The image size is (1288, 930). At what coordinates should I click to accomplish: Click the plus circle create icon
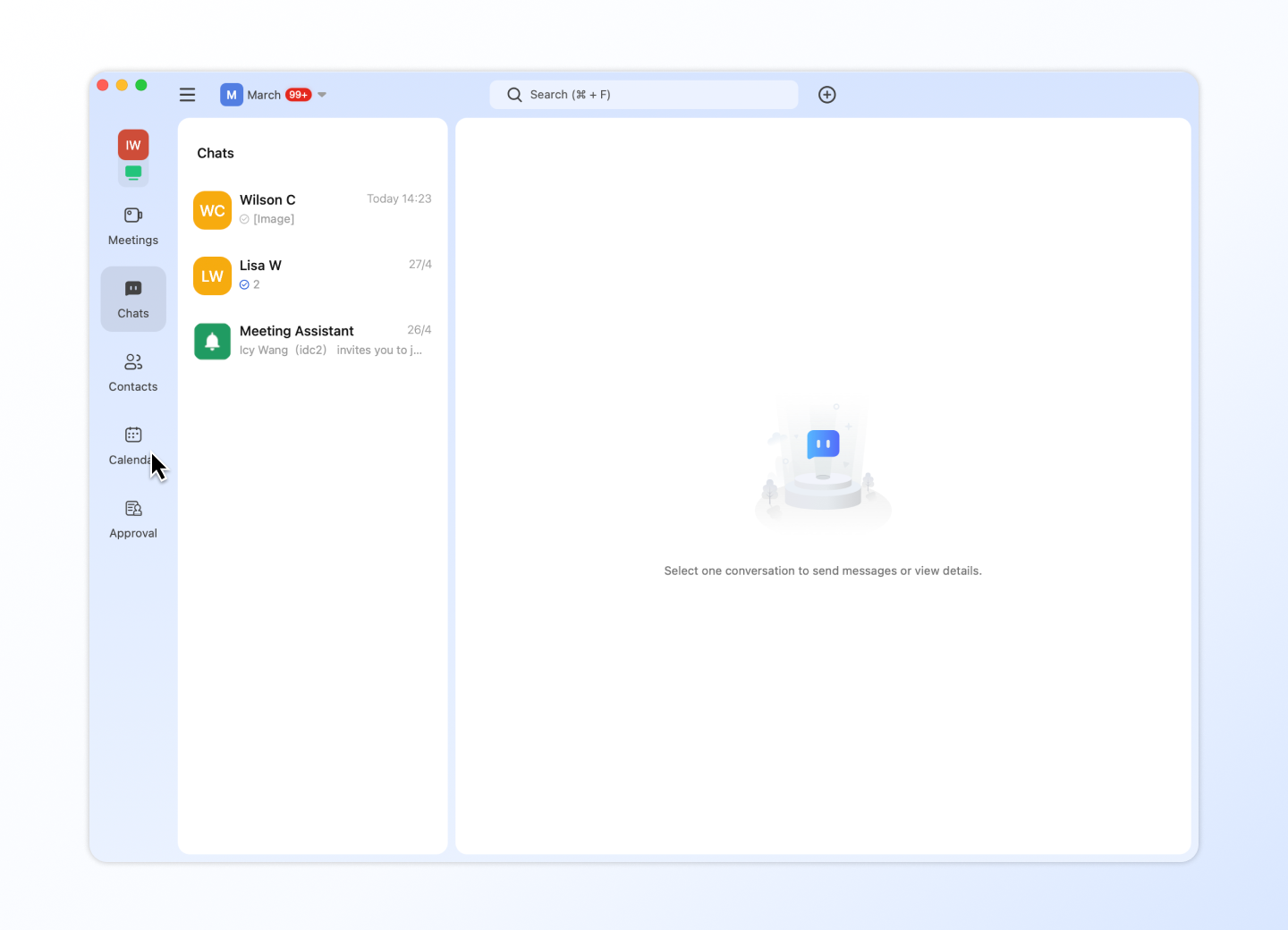click(827, 95)
